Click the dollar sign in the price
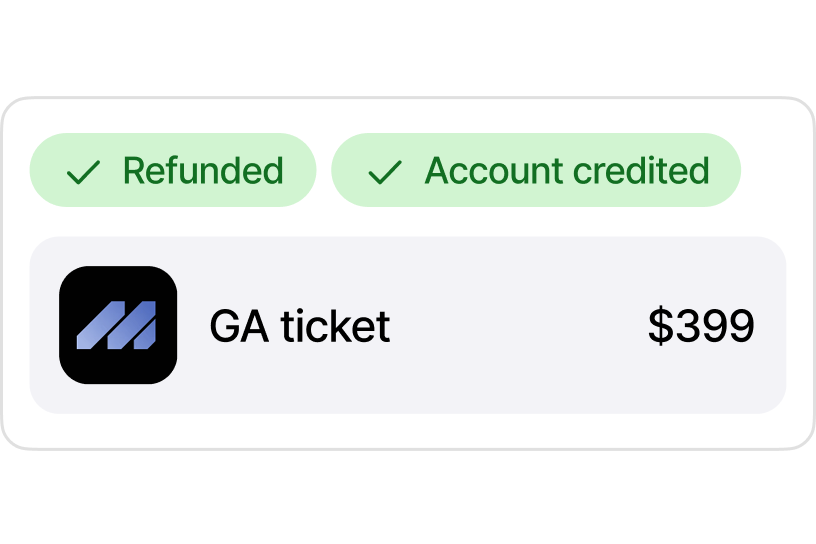The image size is (816, 544). pos(660,326)
